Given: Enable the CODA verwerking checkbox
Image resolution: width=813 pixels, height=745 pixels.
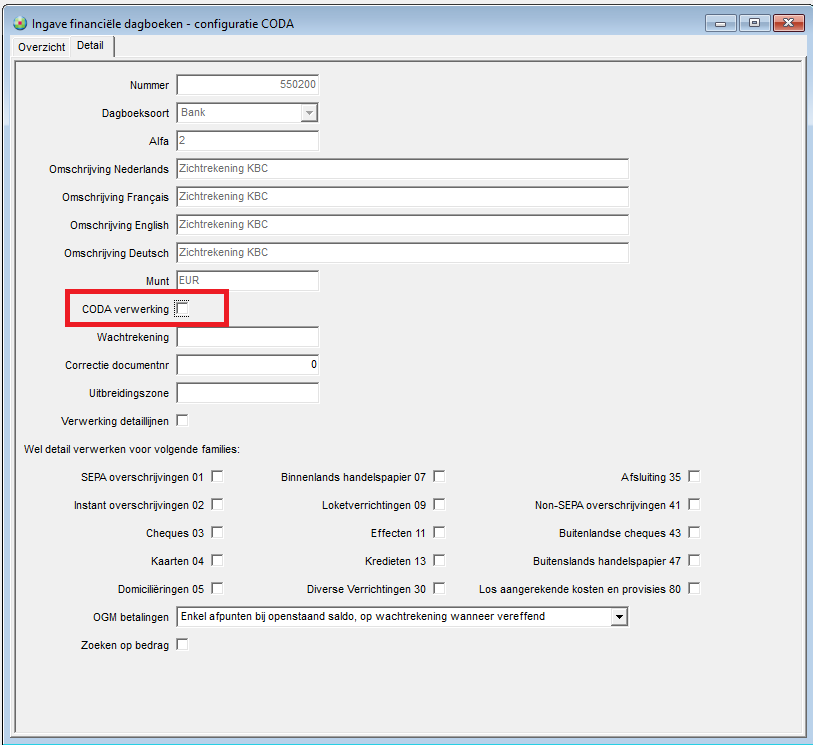Looking at the screenshot, I should [x=182, y=309].
